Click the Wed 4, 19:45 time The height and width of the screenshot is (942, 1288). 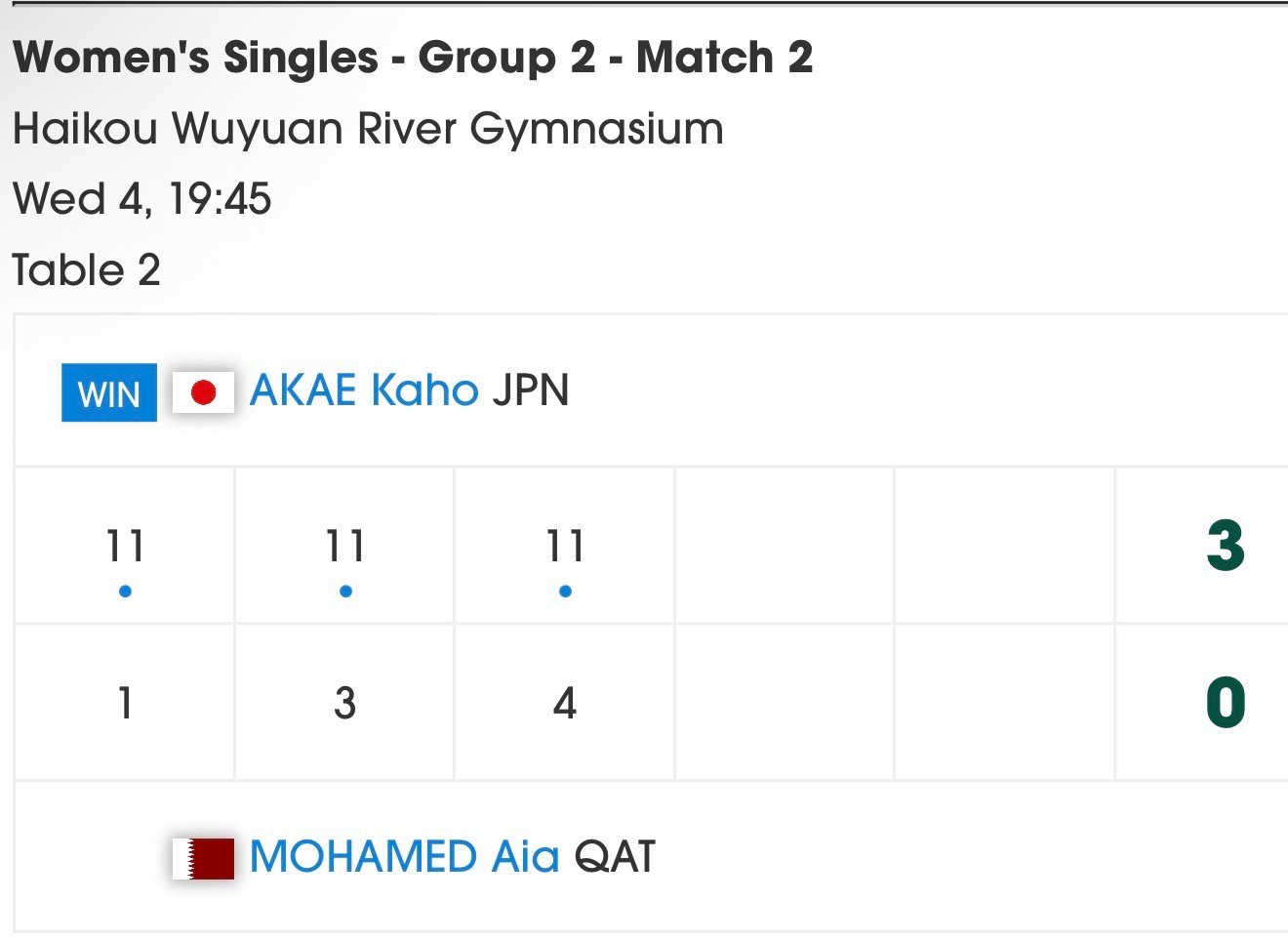tap(142, 199)
